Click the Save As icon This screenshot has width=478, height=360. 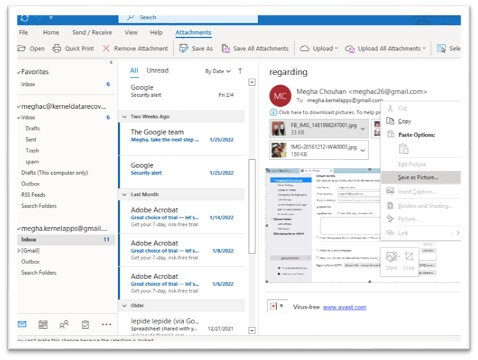click(x=183, y=48)
